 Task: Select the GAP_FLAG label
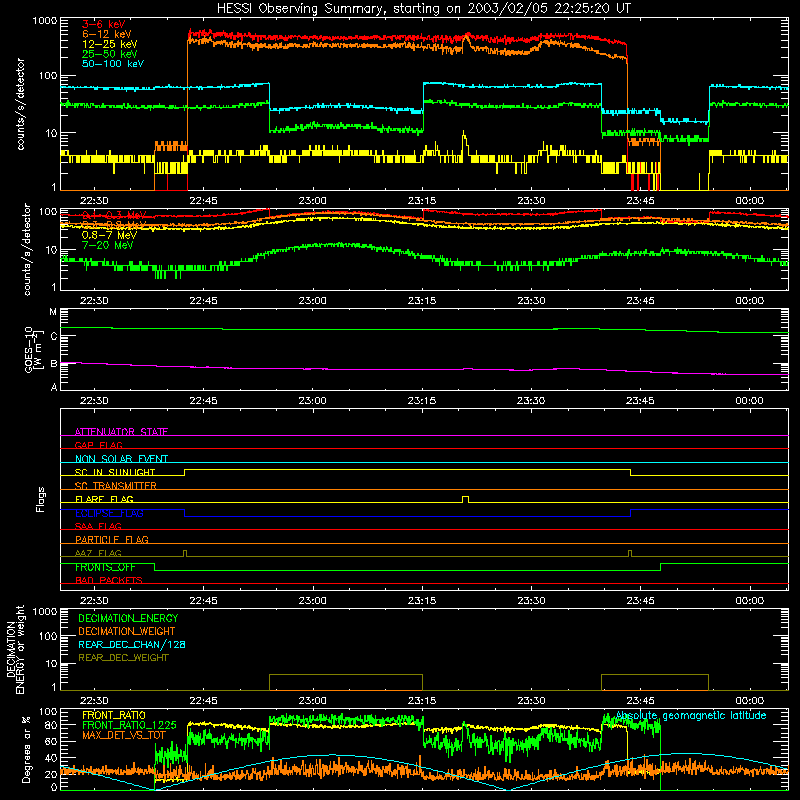point(98,445)
